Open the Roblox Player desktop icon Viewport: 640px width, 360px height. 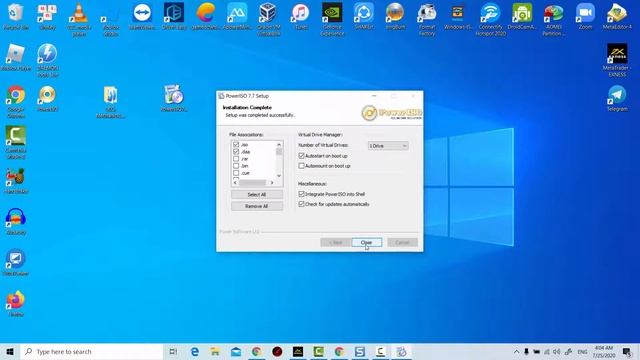point(16,57)
